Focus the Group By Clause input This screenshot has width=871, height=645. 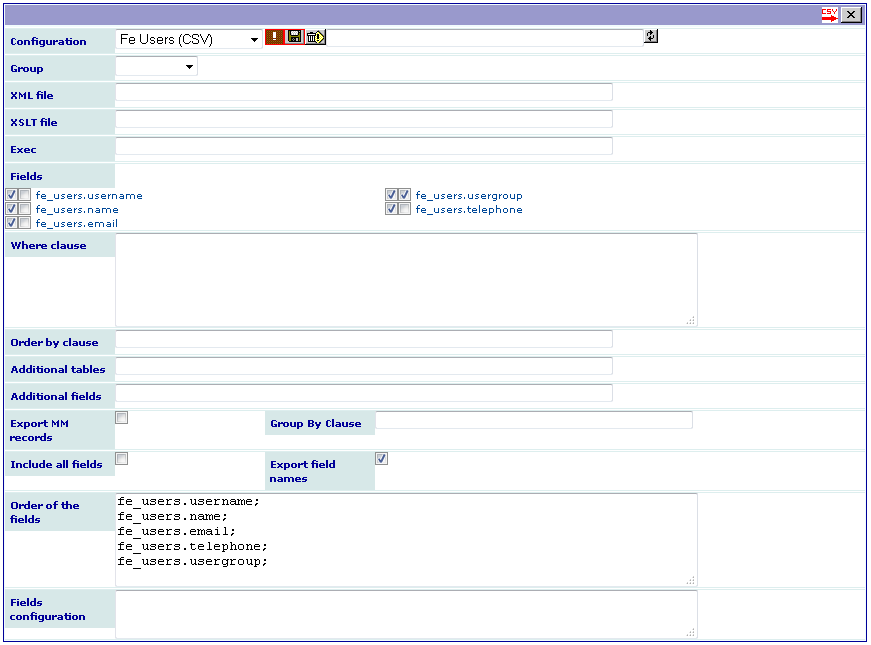pyautogui.click(x=534, y=420)
